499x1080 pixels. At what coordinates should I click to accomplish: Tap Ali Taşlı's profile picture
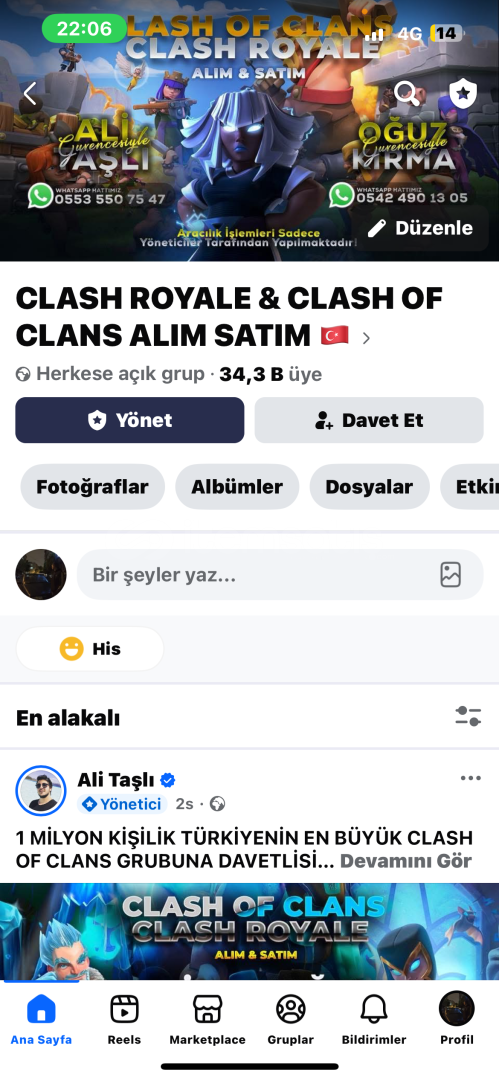point(41,790)
